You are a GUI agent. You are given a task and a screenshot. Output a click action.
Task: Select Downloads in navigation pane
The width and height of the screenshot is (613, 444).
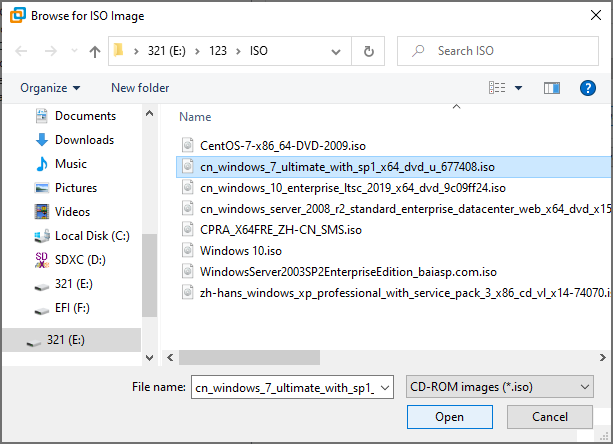[75, 140]
